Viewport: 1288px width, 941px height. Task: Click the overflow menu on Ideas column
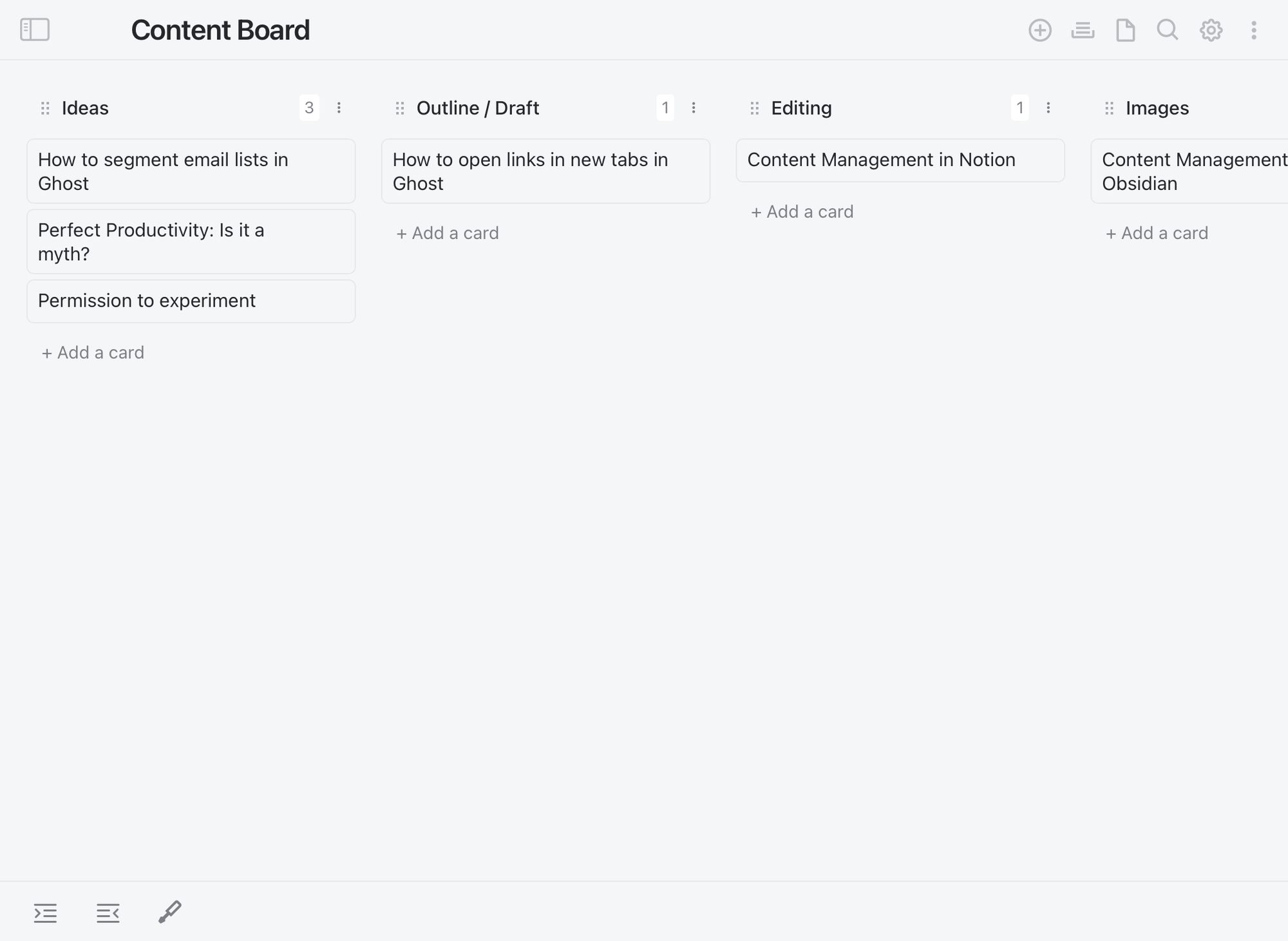(x=339, y=108)
